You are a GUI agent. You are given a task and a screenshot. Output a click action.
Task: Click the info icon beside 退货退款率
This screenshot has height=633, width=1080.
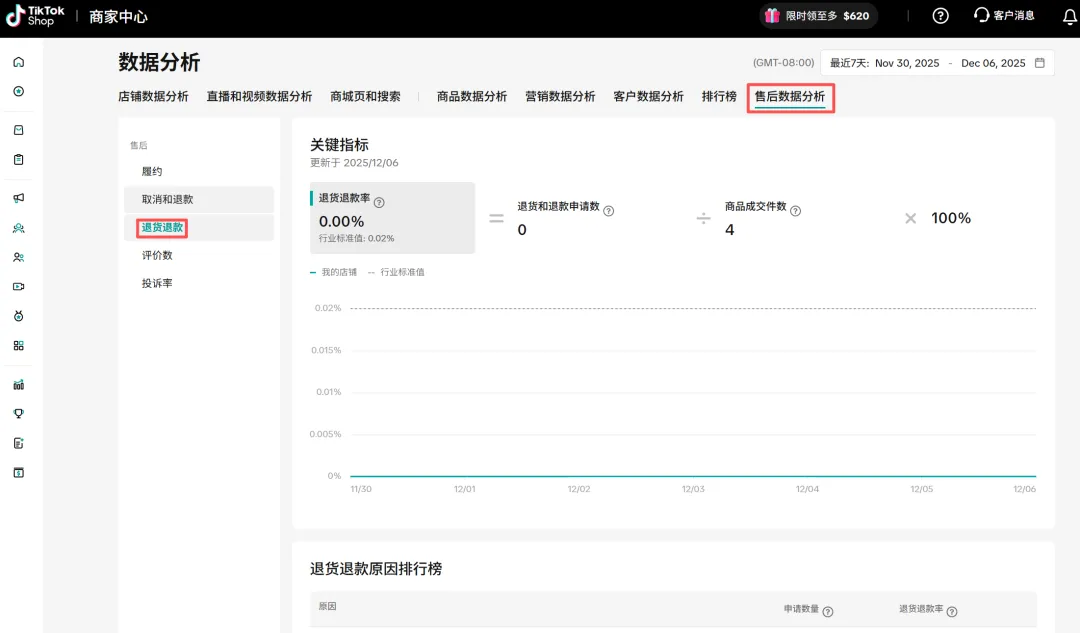click(x=379, y=202)
